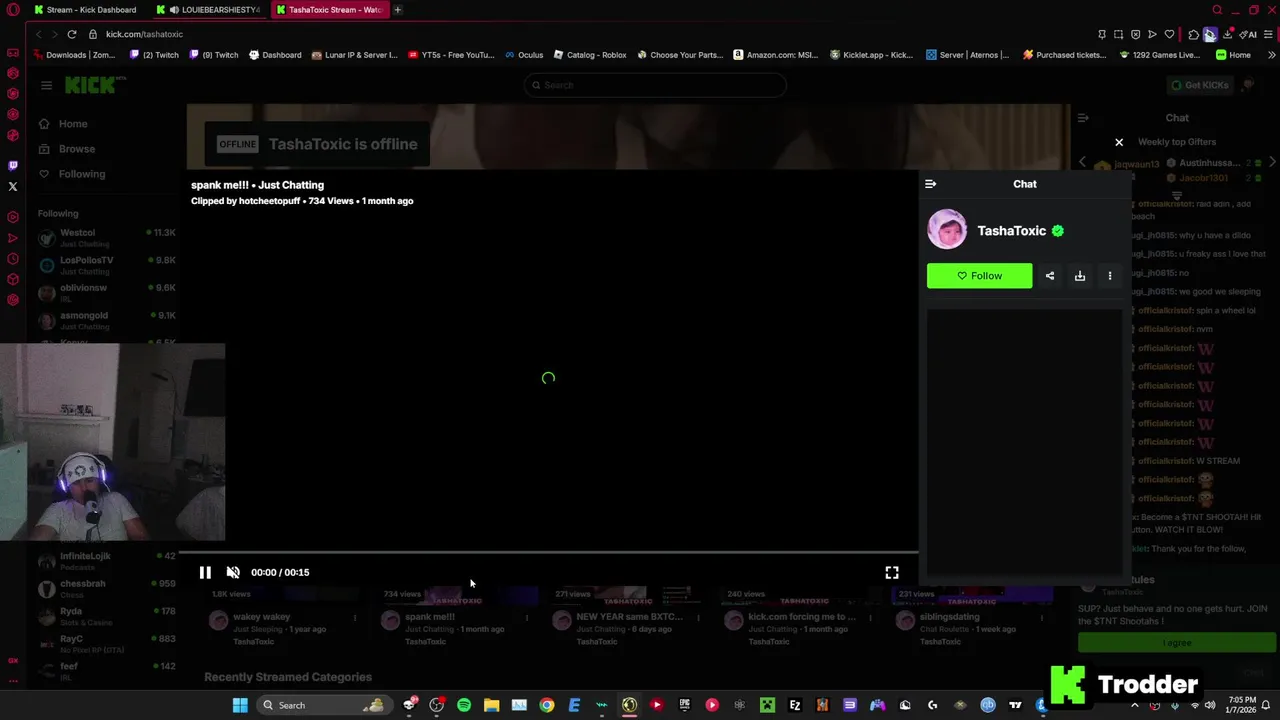1280x720 pixels.
Task: Toggle Kick sidebar hamburger menu
Action: coord(46,85)
